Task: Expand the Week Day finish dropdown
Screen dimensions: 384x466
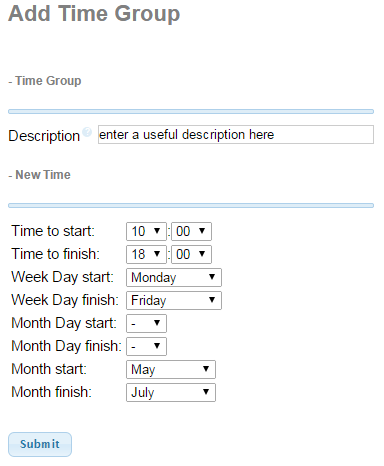Action: (x=174, y=300)
